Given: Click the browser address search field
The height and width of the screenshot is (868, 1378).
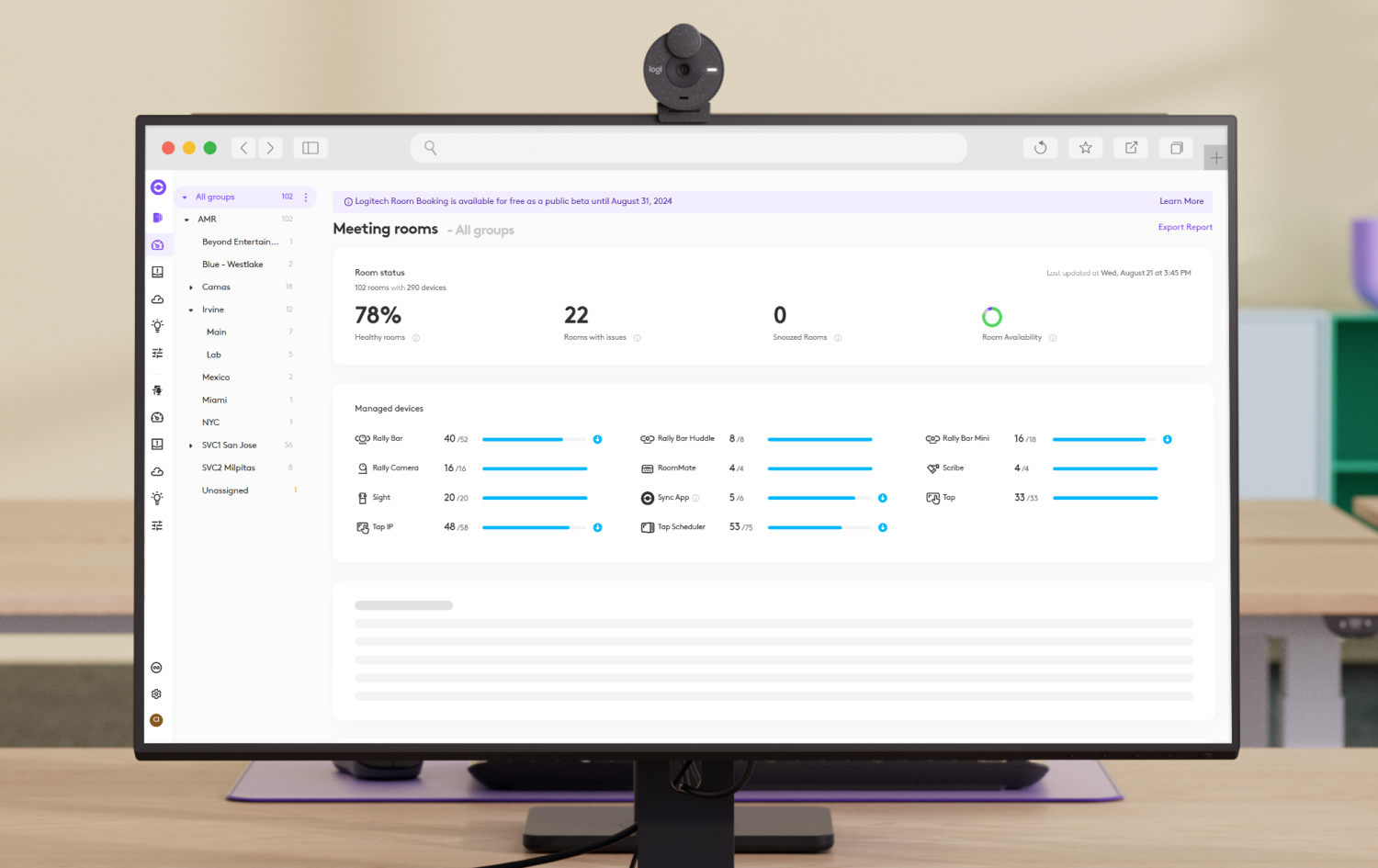Looking at the screenshot, I should click(x=689, y=148).
